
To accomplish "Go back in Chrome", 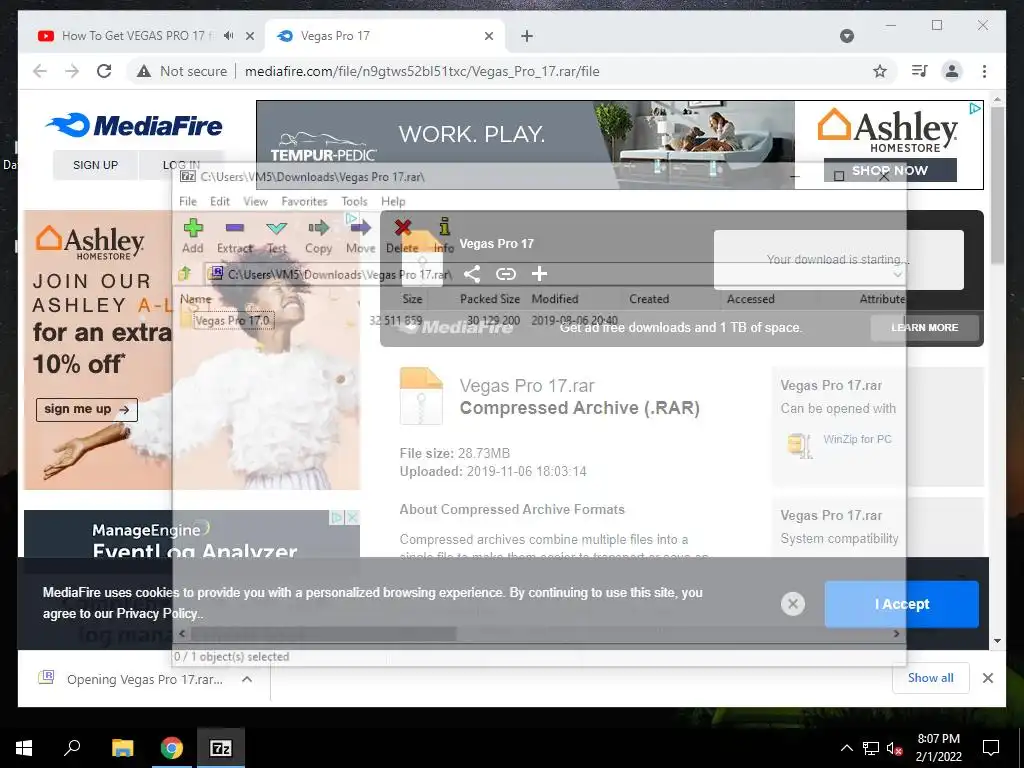I will 40,71.
